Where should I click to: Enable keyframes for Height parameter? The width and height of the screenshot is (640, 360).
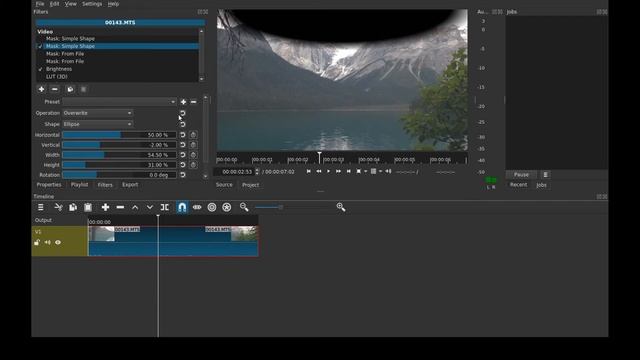(x=193, y=165)
